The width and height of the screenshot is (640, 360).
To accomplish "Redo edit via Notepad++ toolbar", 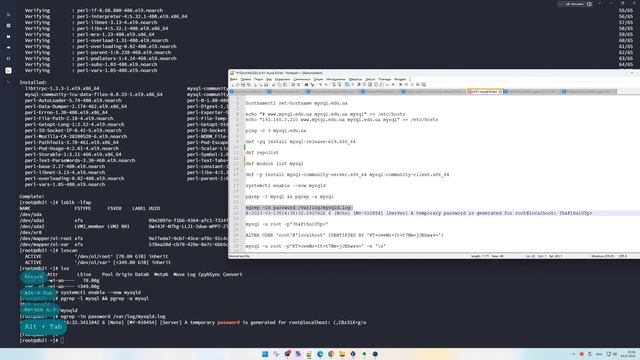I will point(298,84).
